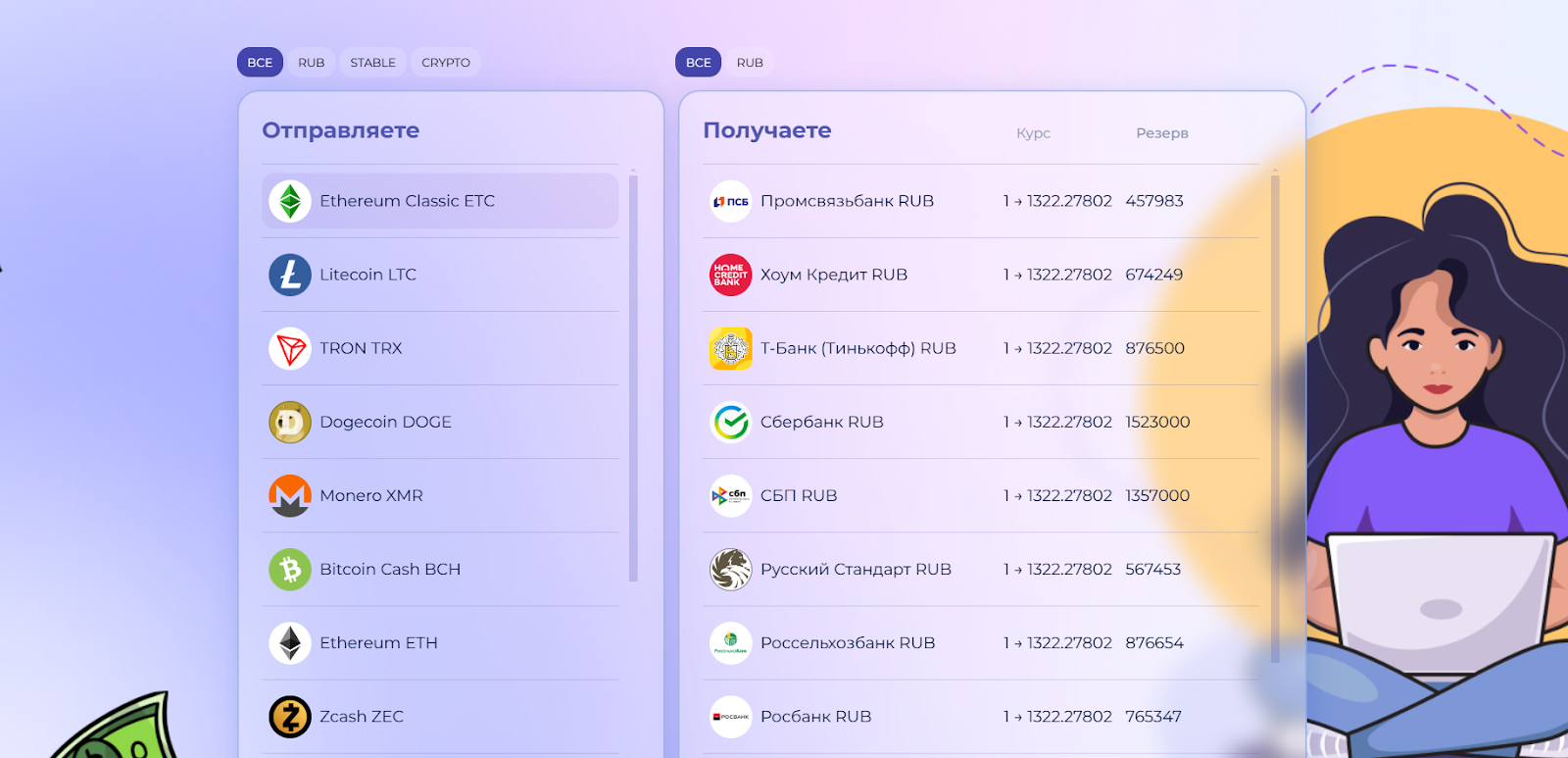This screenshot has width=1568, height=758.
Task: Click the Хоум Кредит reserve value 674249
Action: pos(1154,275)
